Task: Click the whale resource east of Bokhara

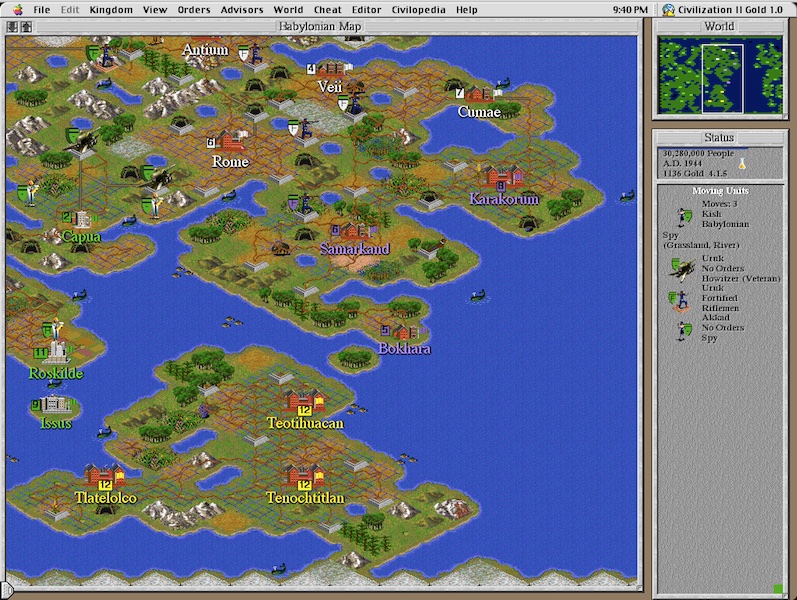Action: [x=477, y=295]
